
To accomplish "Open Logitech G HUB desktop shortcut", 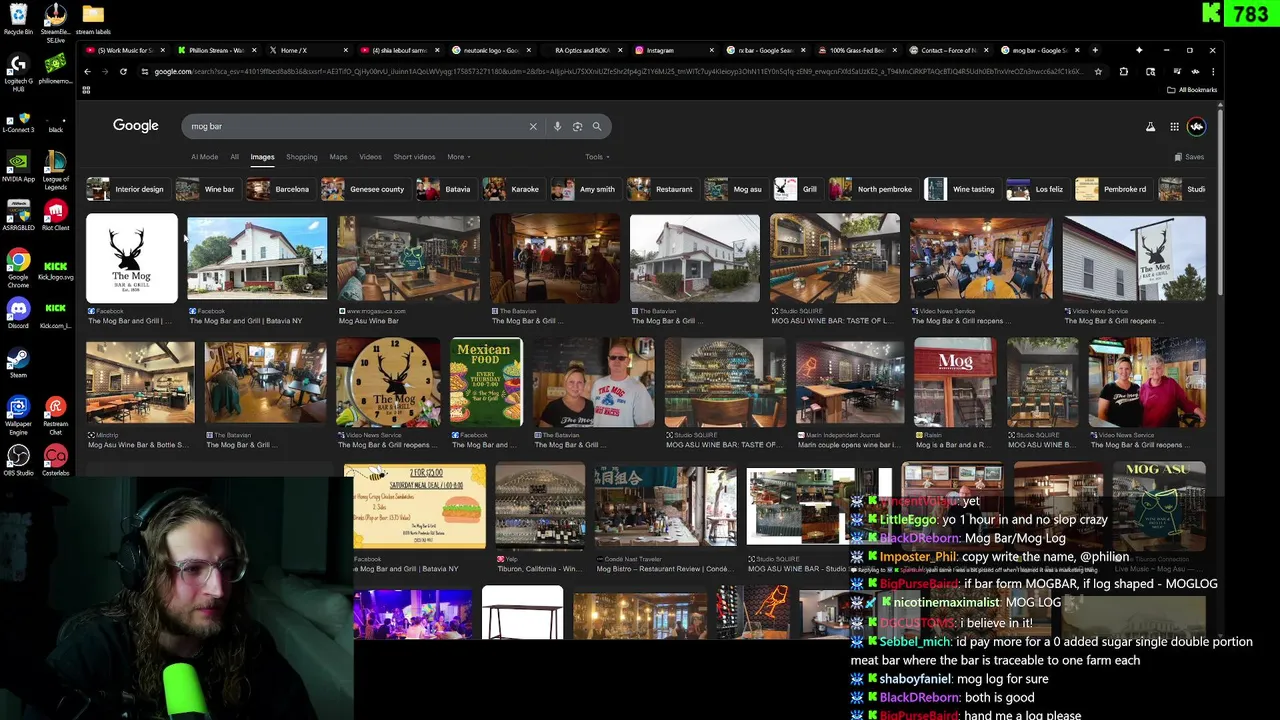I will pos(18,74).
